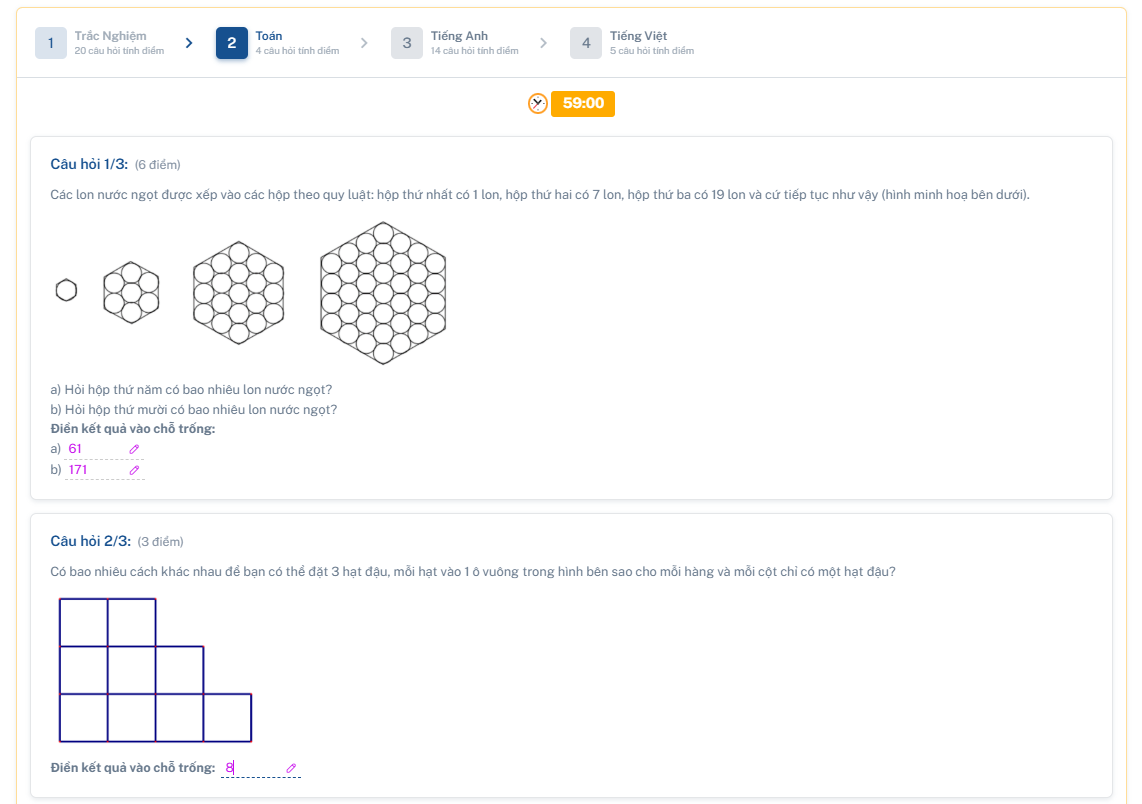Click pencil icon next to answer 61
1142x804 pixels.
pyautogui.click(x=134, y=449)
